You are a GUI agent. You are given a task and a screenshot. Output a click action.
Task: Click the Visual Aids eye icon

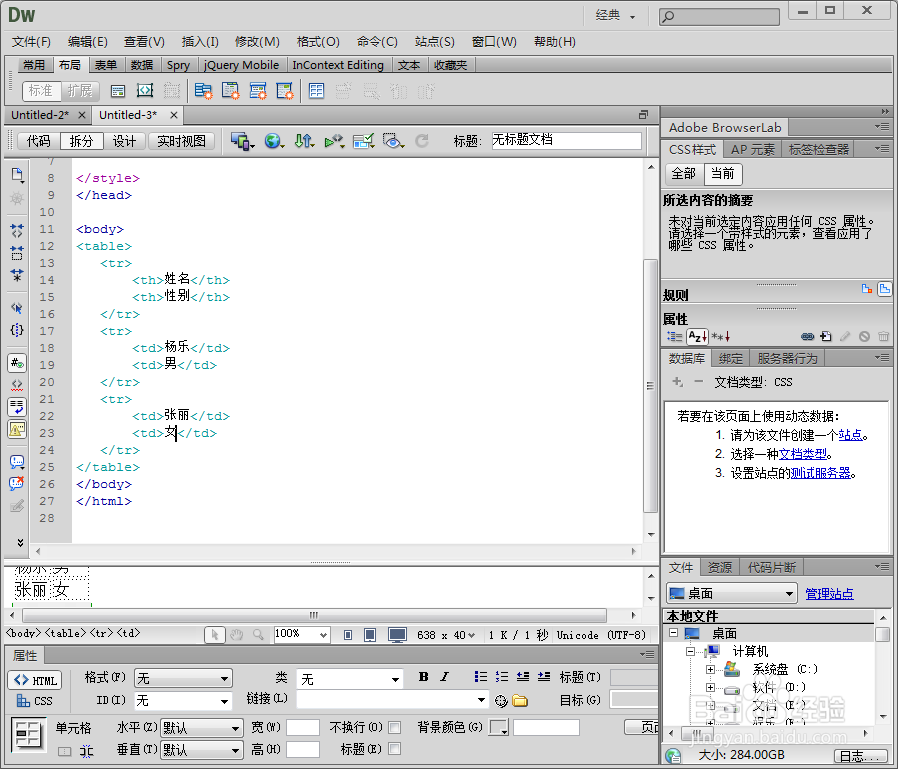393,140
